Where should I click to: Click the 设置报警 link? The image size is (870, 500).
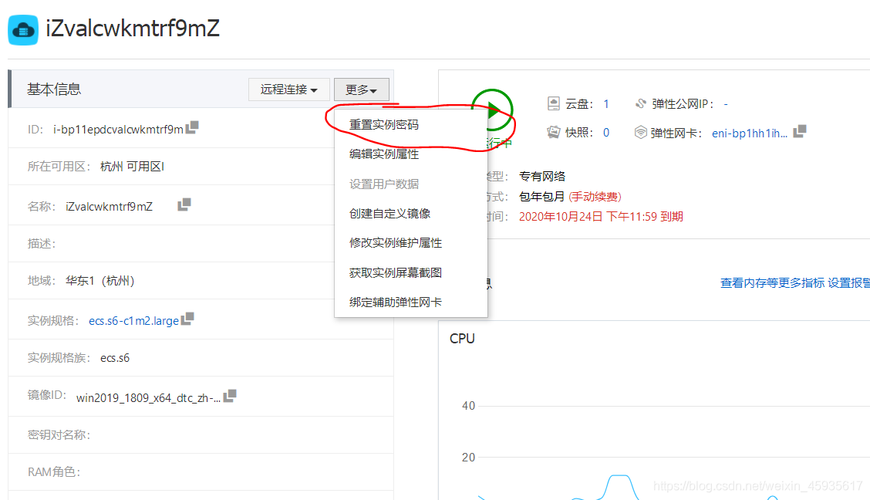pos(849,283)
